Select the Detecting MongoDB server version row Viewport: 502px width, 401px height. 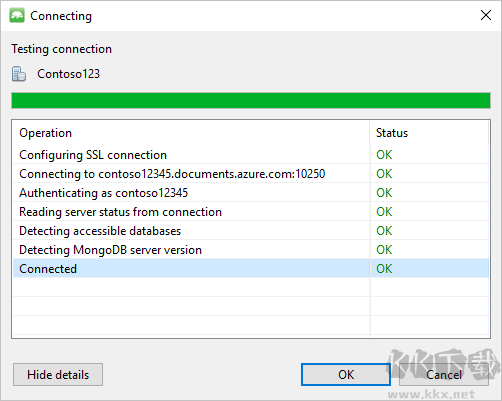point(251,250)
